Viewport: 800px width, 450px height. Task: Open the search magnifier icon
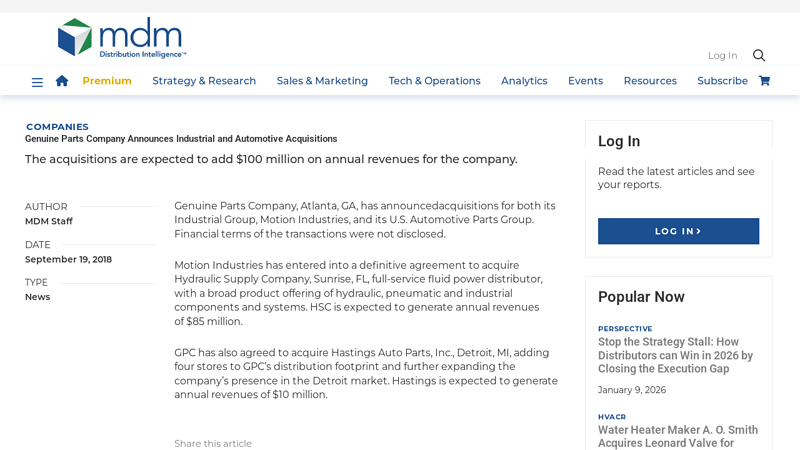tap(759, 55)
